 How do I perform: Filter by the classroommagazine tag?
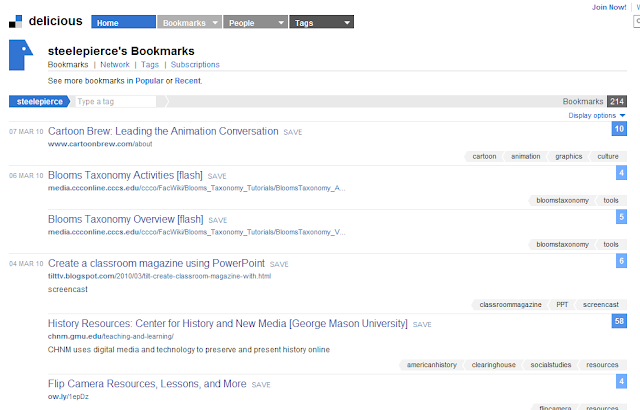(x=510, y=304)
